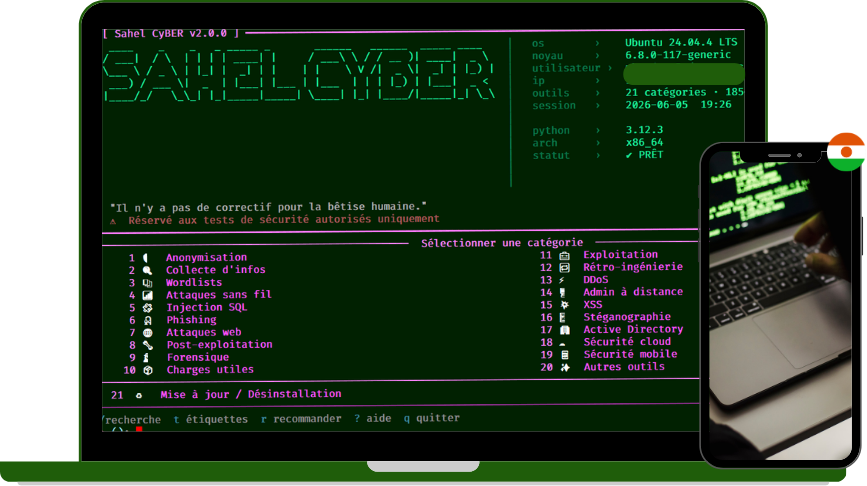867x486 pixels.
Task: Click the icon beside Sécurité mobile
Action: click(x=565, y=355)
